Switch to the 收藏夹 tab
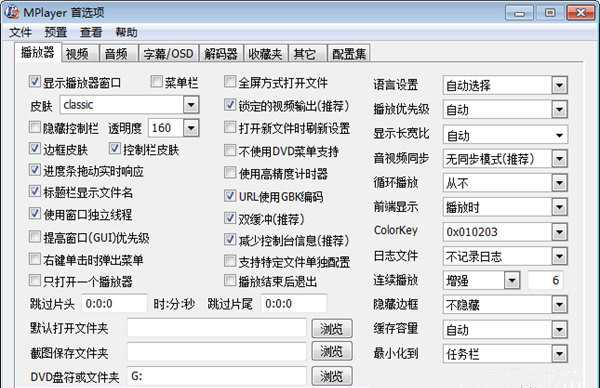Image resolution: width=600 pixels, height=388 pixels. tap(265, 54)
